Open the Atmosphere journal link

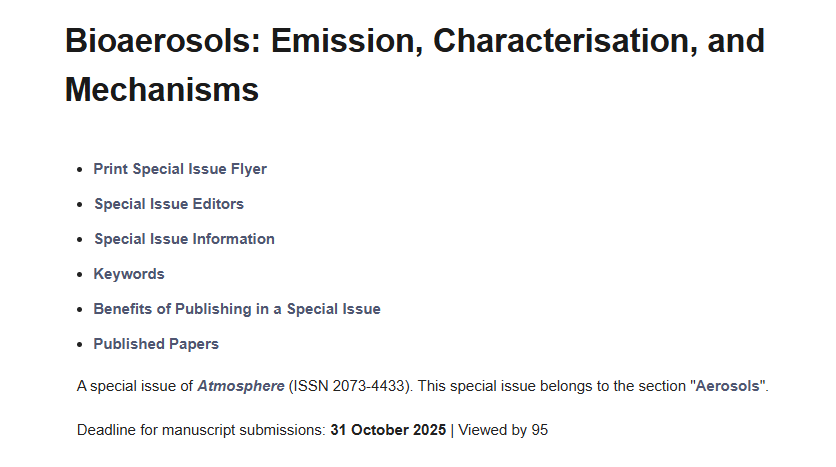[241, 386]
